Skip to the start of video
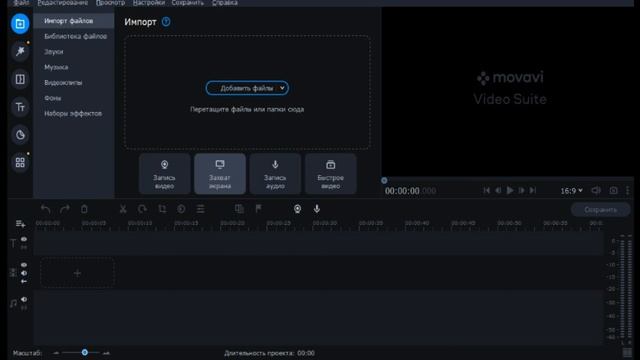Screen dimensions: 640x360 click(486, 191)
